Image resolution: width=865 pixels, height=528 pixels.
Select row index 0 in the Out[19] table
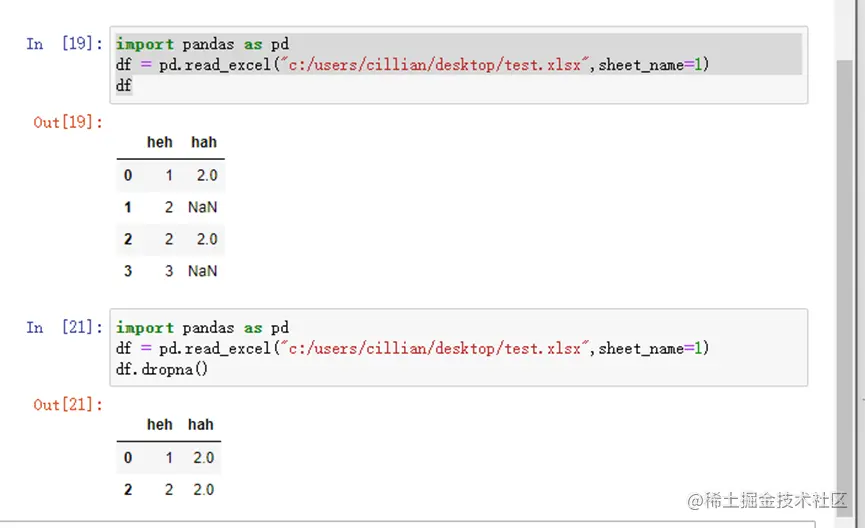[x=128, y=175]
